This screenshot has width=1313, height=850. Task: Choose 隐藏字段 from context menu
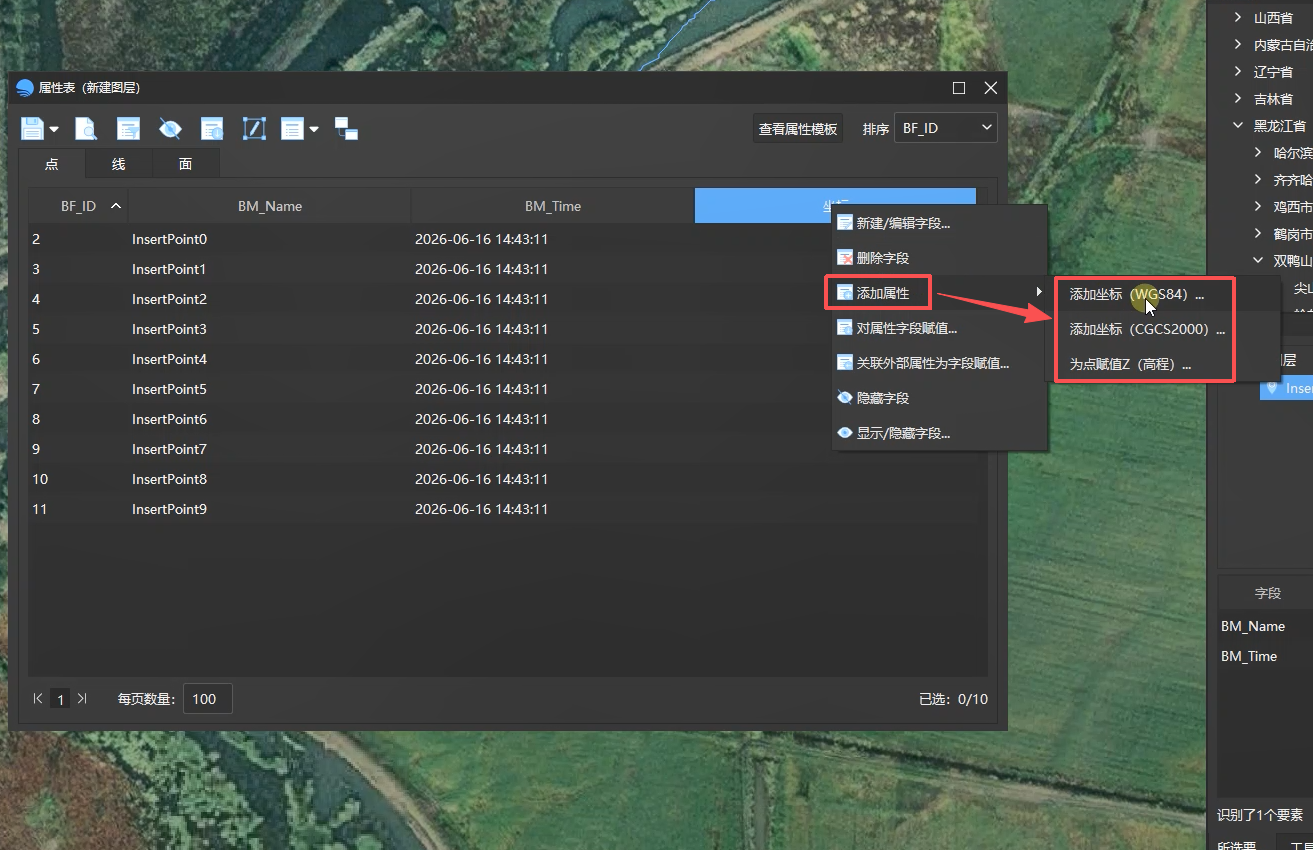tap(939, 398)
